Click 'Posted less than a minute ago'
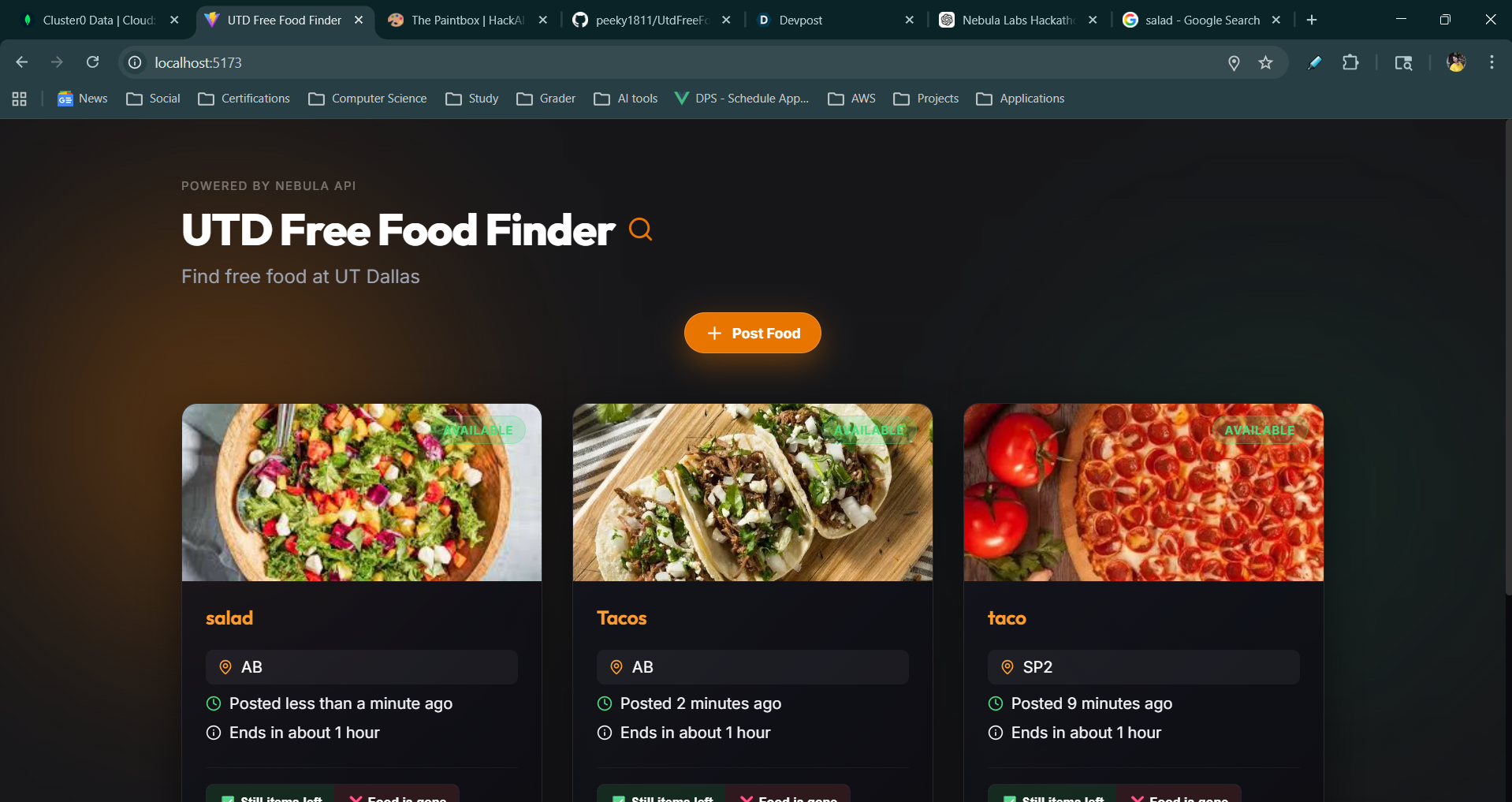This screenshot has width=1512, height=802. pyautogui.click(x=341, y=703)
